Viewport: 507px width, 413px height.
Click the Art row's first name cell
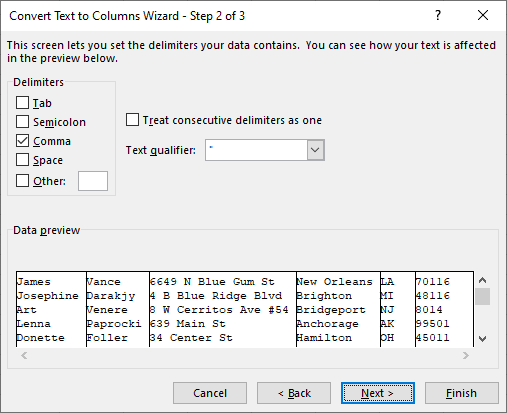[x=27, y=310]
